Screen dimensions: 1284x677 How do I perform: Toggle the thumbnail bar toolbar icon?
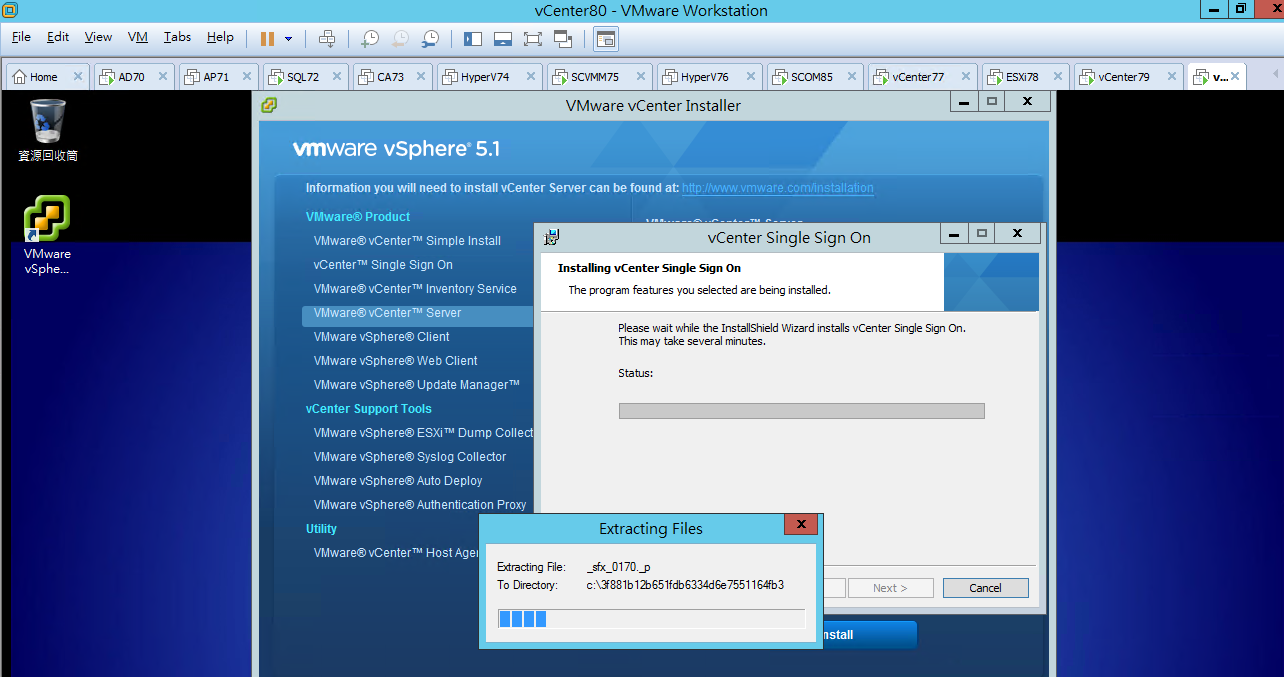point(503,39)
